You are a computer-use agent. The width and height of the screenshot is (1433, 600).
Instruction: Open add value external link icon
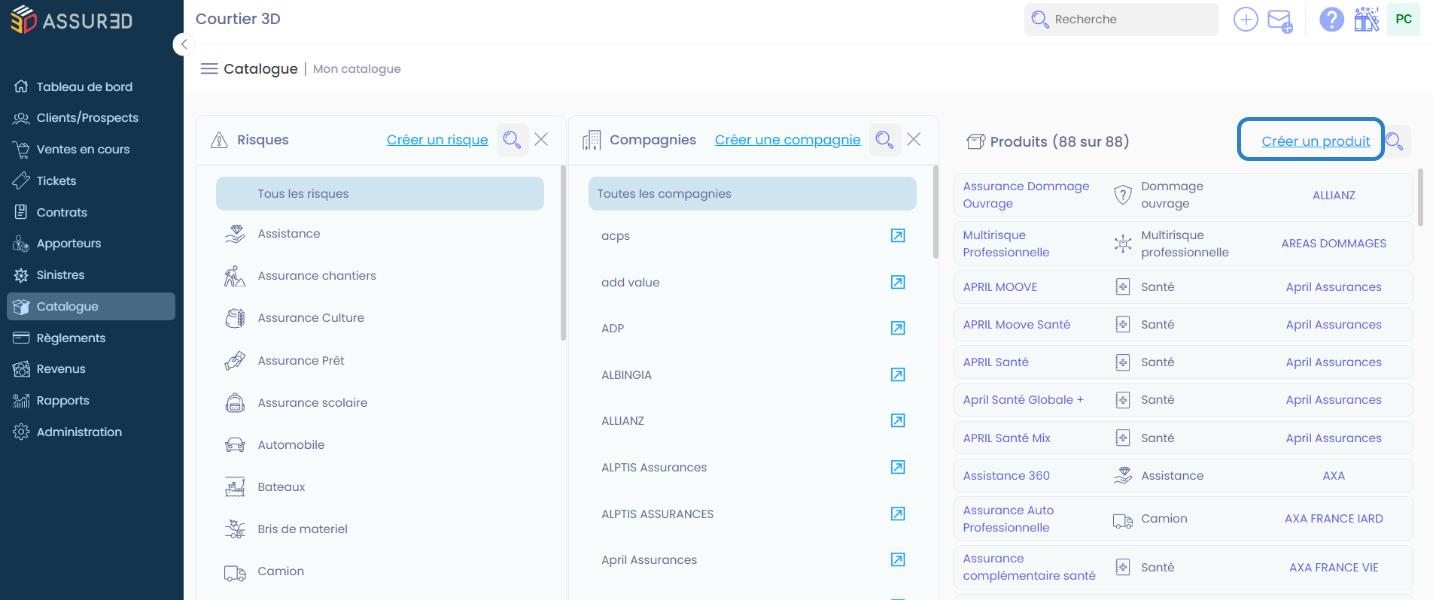click(898, 282)
